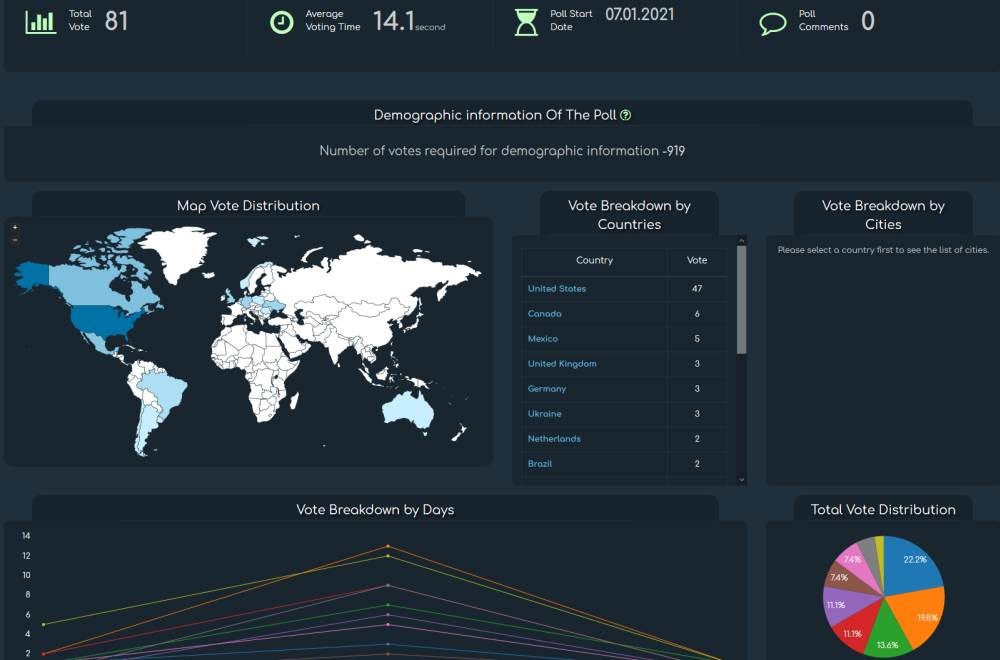The width and height of the screenshot is (1000, 660).
Task: Select United States in countries list
Action: click(x=557, y=289)
